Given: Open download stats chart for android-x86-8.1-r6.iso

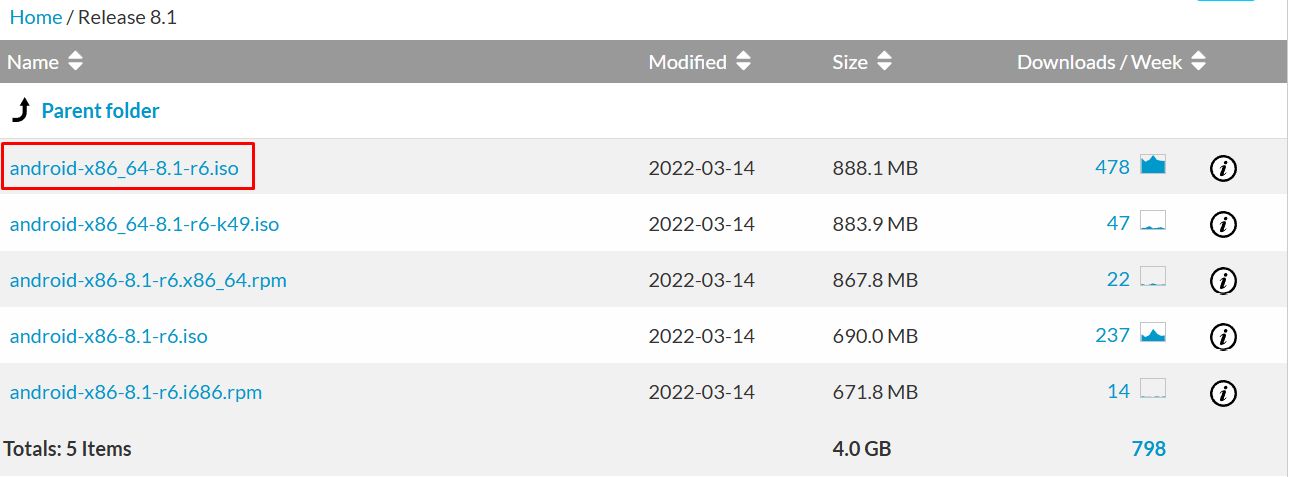Looking at the screenshot, I should [1153, 333].
